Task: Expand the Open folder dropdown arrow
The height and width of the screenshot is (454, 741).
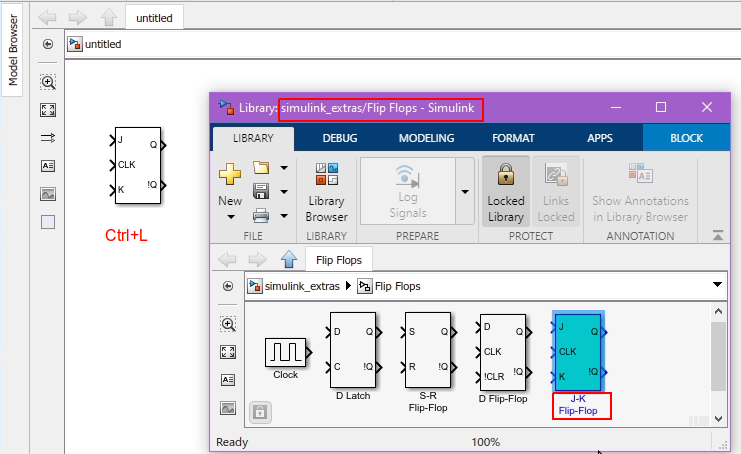Action: pos(284,167)
